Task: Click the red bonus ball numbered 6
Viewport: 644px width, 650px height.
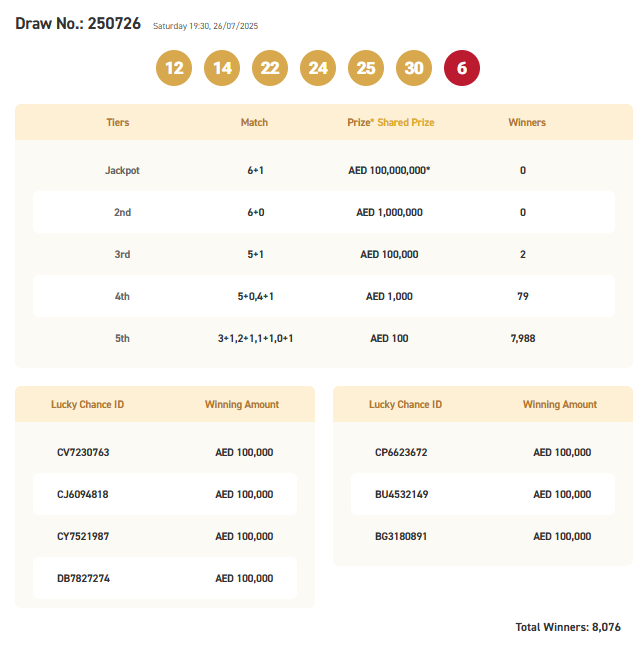Action: pos(462,68)
